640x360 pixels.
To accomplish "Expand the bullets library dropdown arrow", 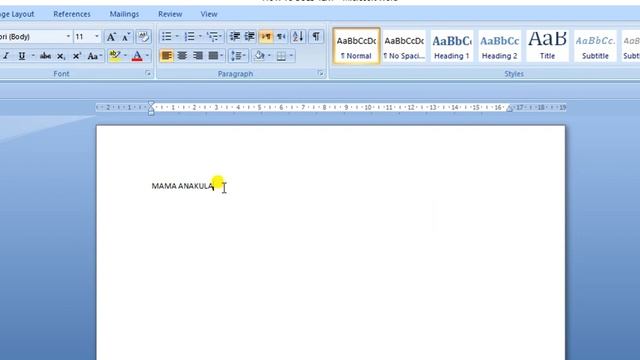I will [177, 37].
